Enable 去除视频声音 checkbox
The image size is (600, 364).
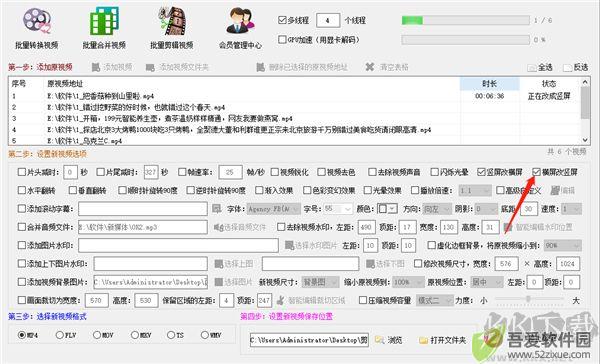(372, 172)
